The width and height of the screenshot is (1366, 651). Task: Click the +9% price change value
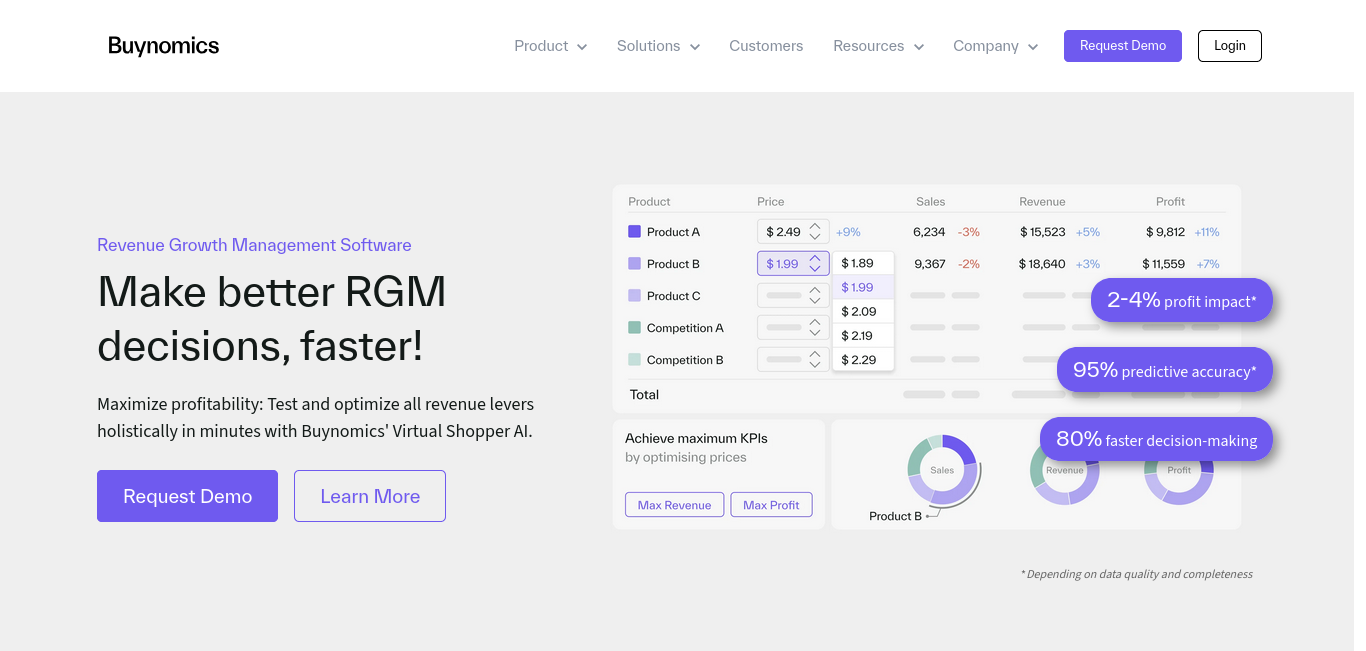[848, 232]
